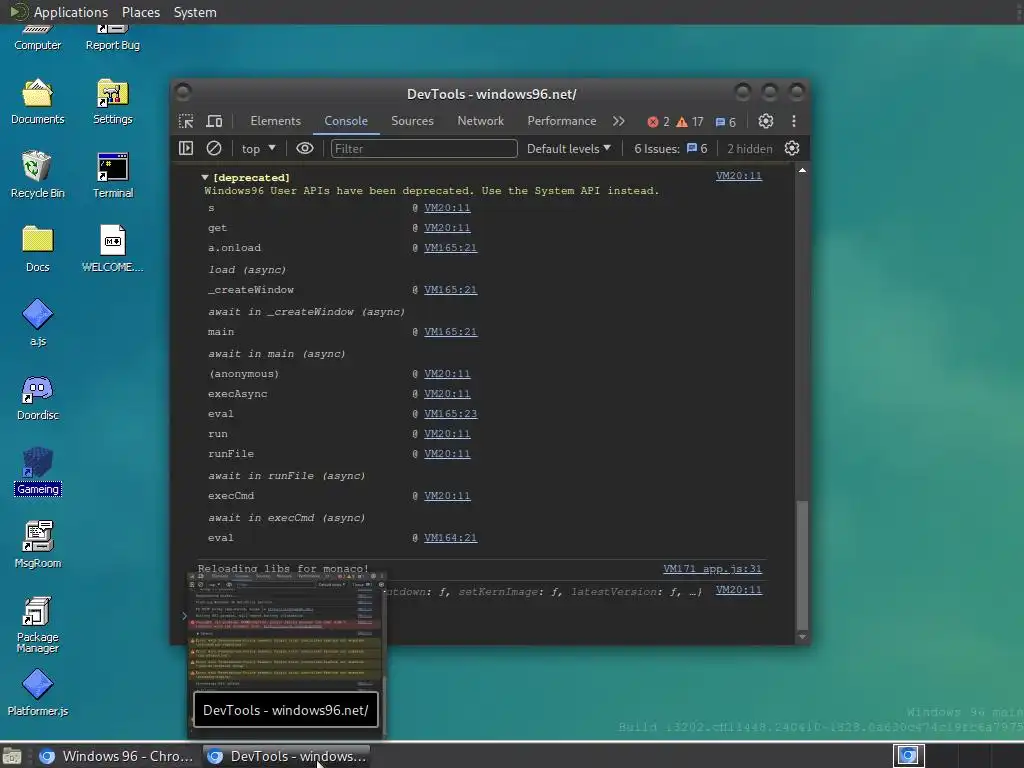Open the Computer desktop icon
This screenshot has height=768, width=1024.
(x=37, y=38)
